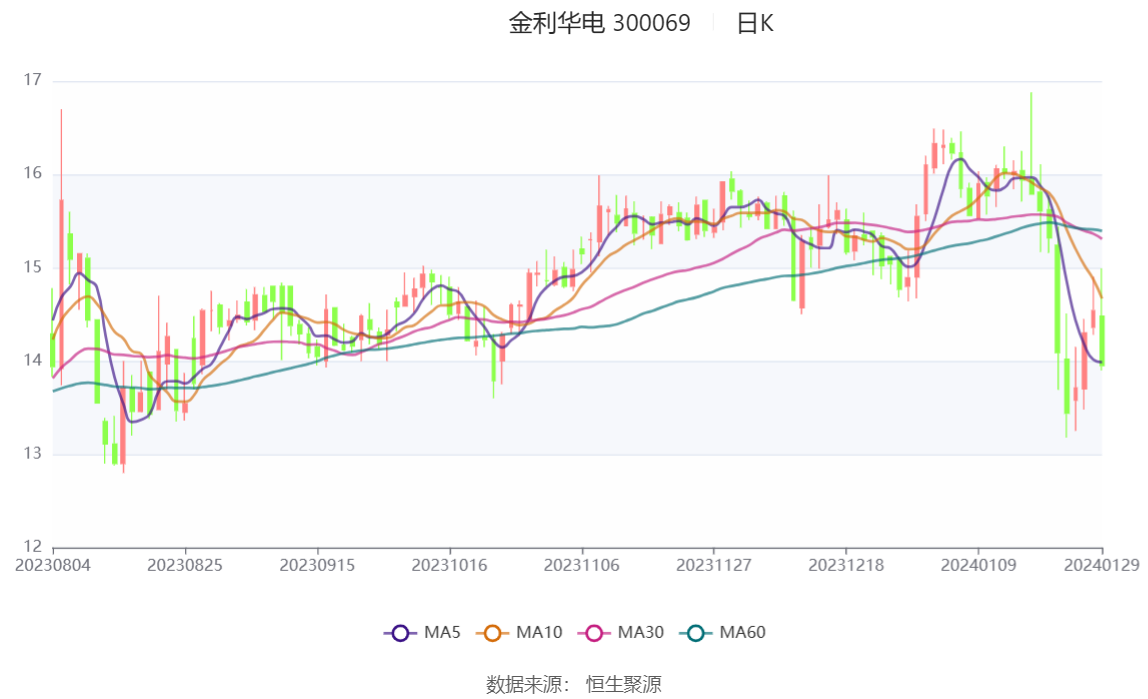Click the 15 price axis label
Screen dimensions: 1148x699
pyautogui.click(x=33, y=267)
